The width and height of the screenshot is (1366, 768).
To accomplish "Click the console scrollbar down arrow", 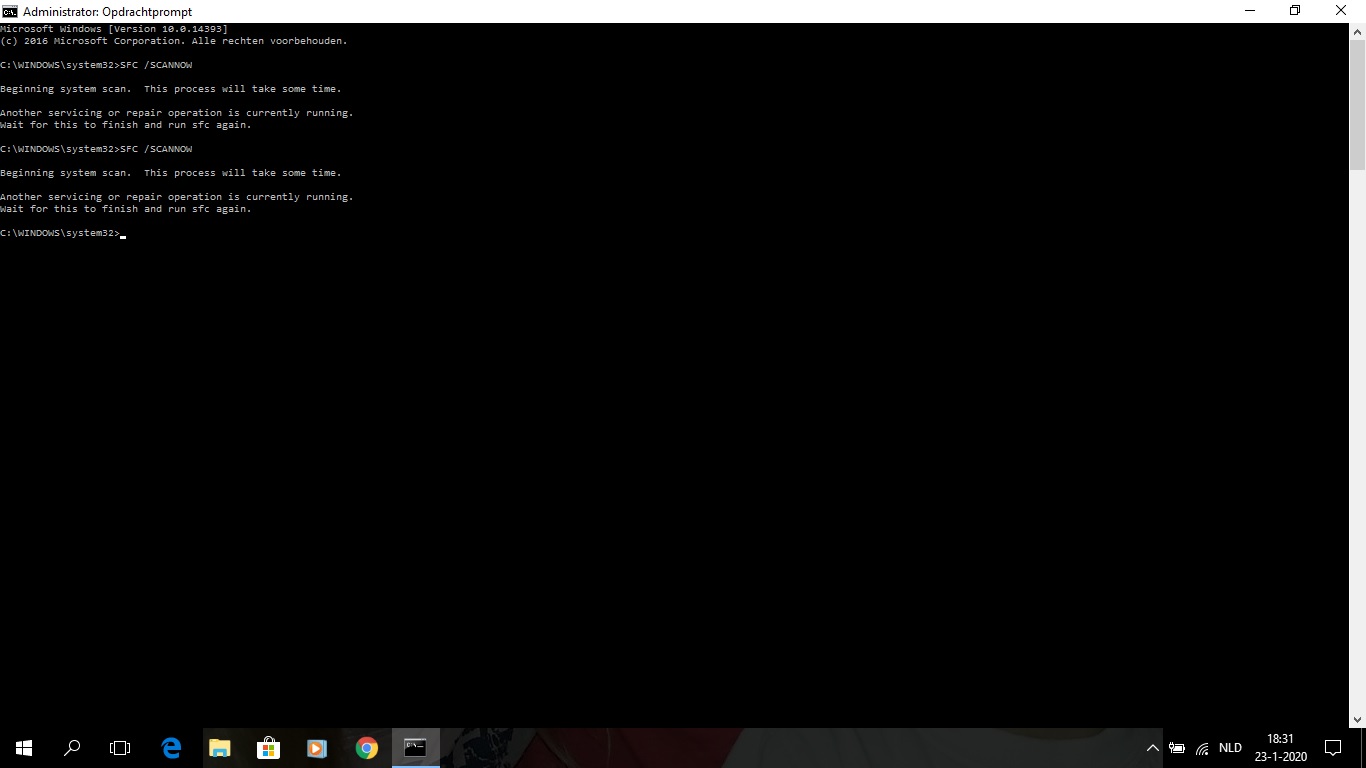I will click(1357, 719).
